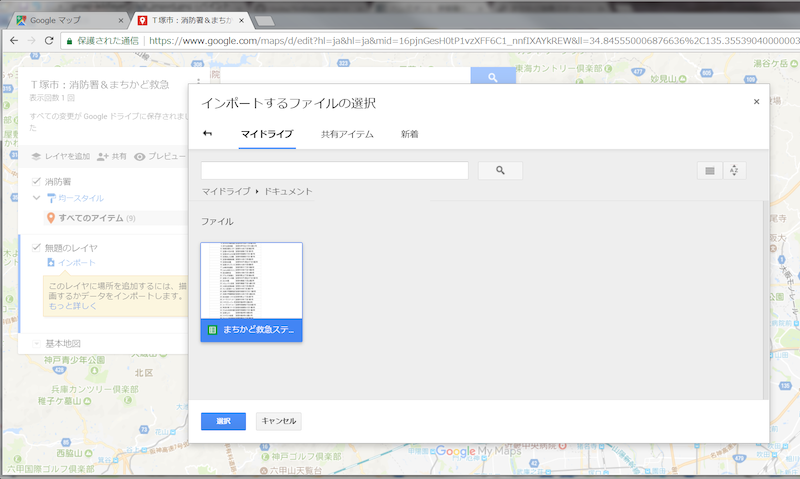Toggle the 無題のレイヤ checkbox
The width and height of the screenshot is (800, 479).
36,247
